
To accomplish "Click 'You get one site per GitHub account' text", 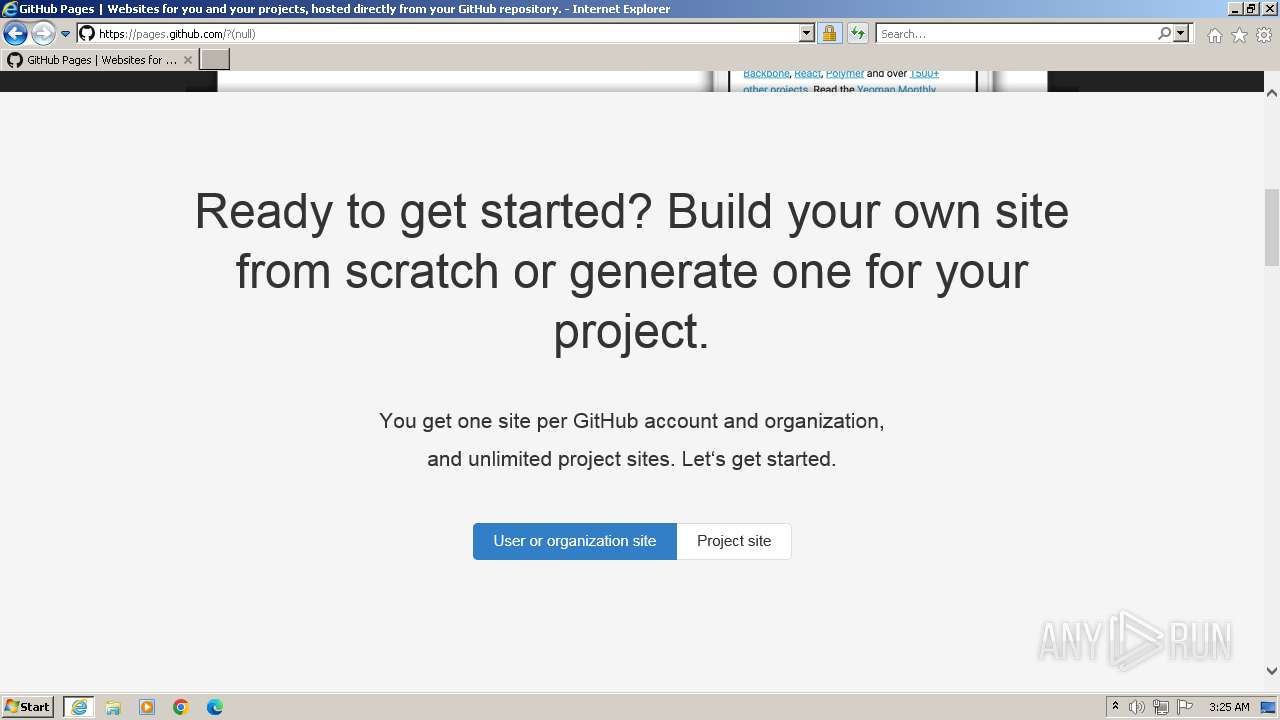I will 632,421.
